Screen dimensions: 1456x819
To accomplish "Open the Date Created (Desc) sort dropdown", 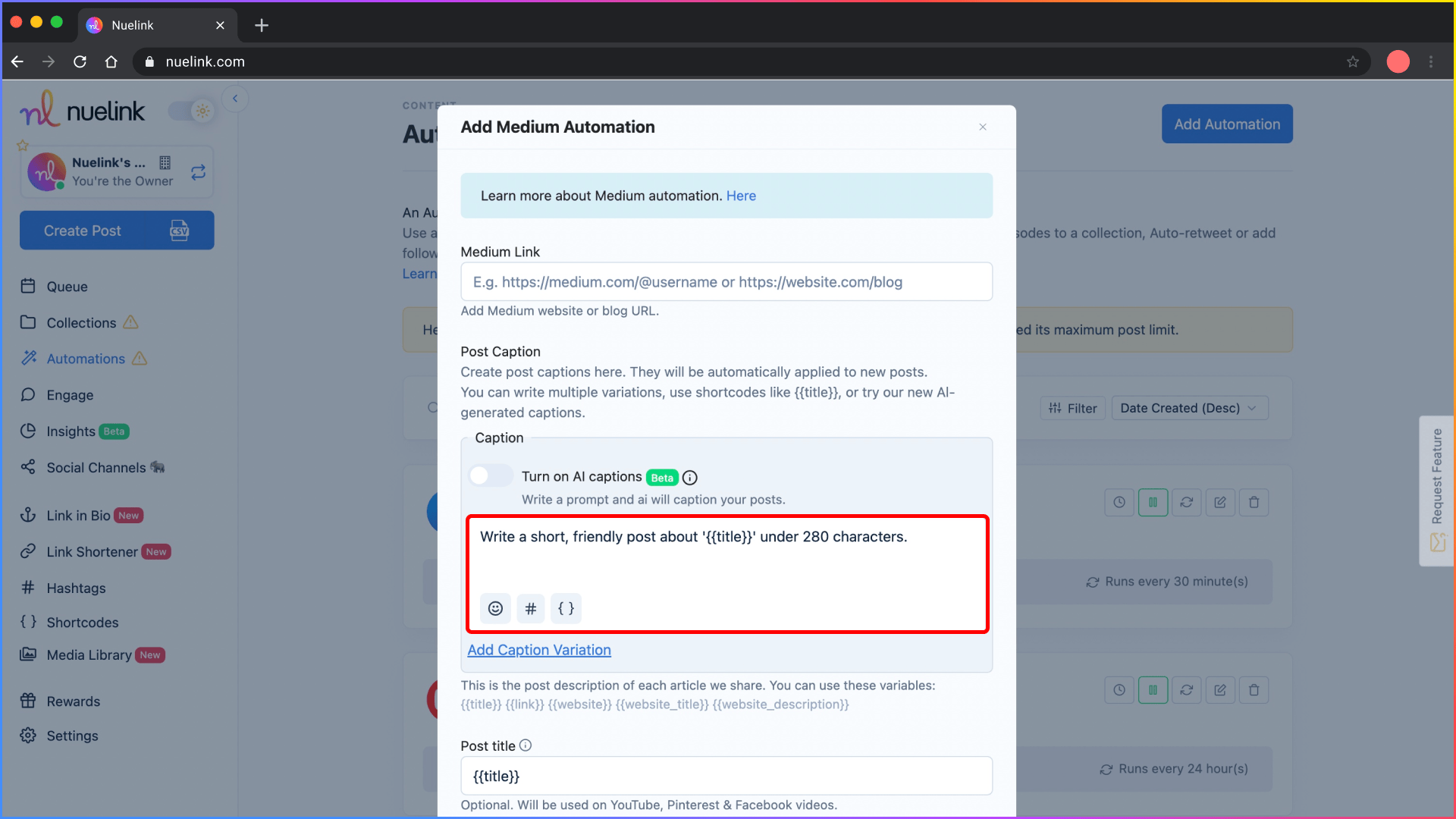I will point(1189,408).
